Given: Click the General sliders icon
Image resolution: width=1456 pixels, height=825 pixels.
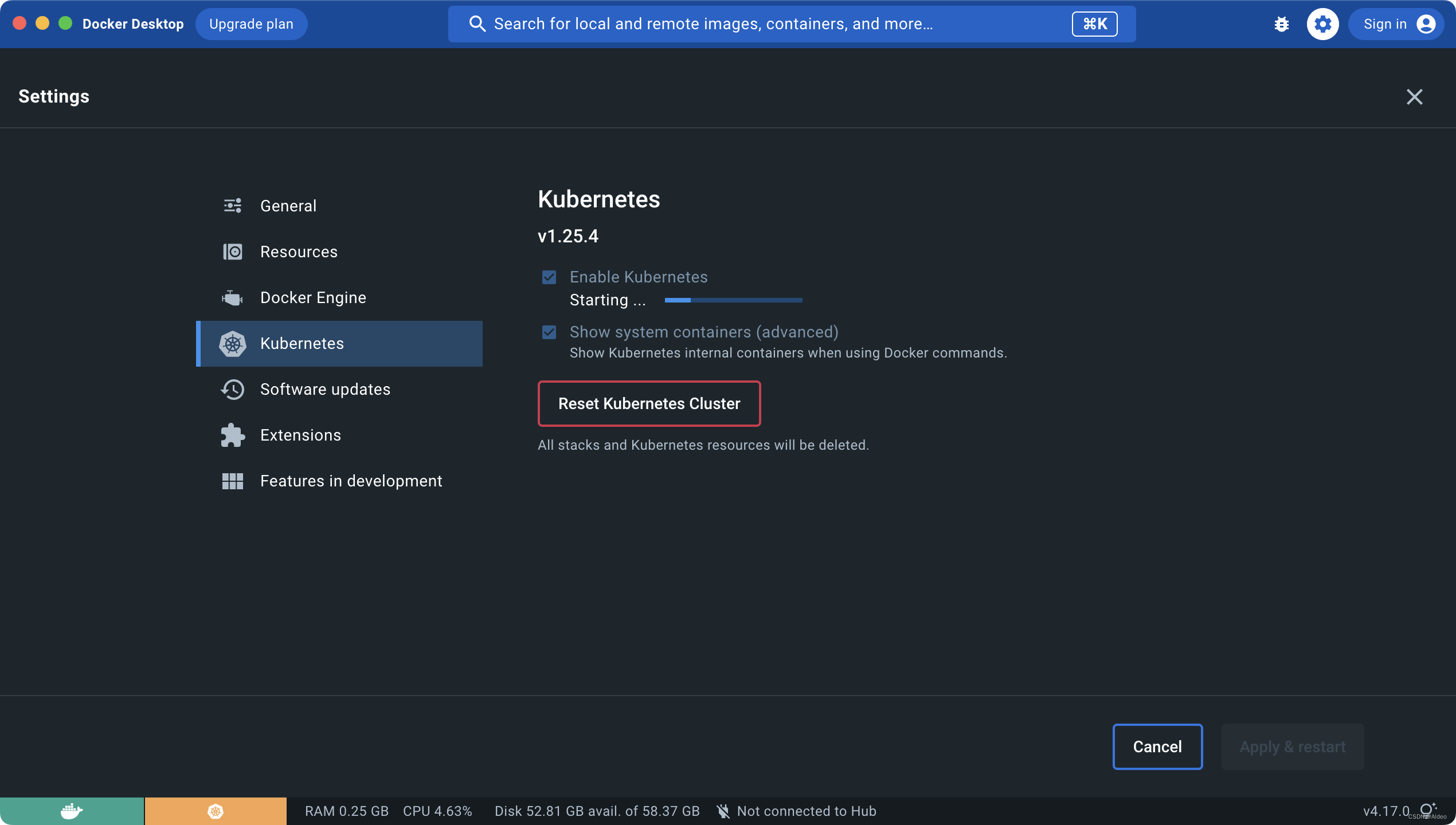Looking at the screenshot, I should pyautogui.click(x=233, y=206).
